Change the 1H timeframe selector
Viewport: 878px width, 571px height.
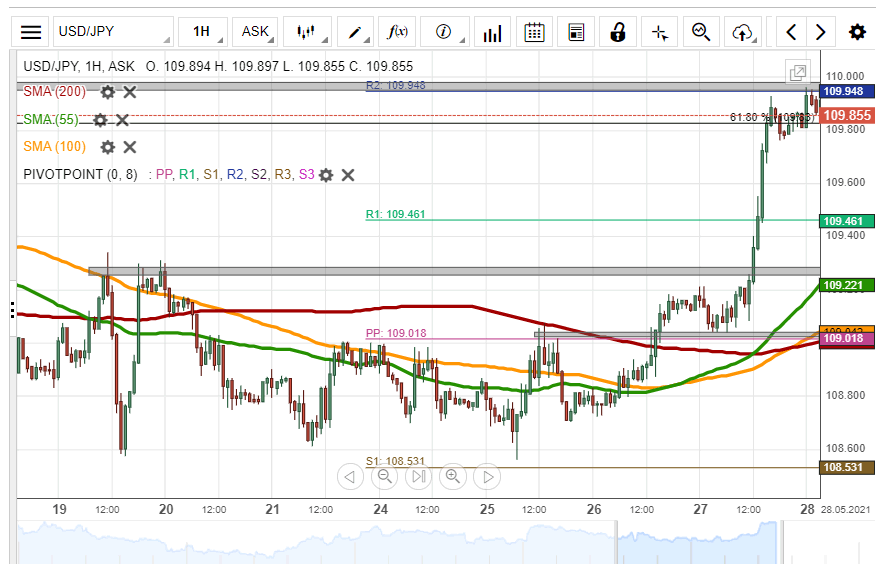click(x=202, y=32)
